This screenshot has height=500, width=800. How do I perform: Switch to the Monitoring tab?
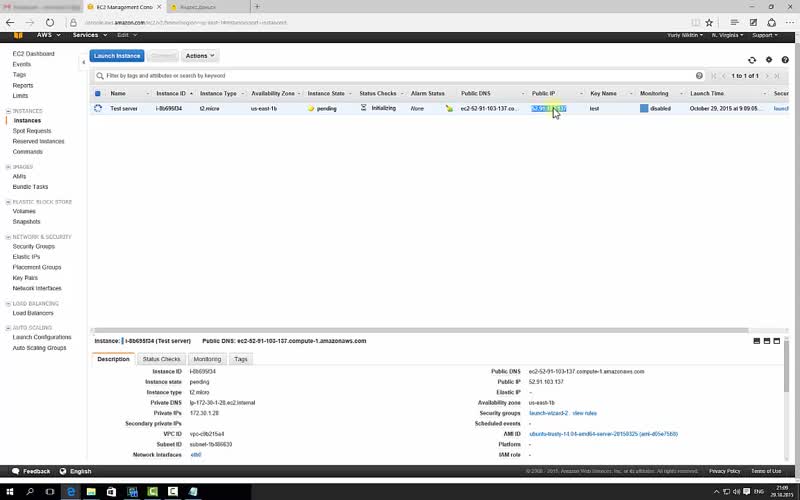click(x=207, y=359)
